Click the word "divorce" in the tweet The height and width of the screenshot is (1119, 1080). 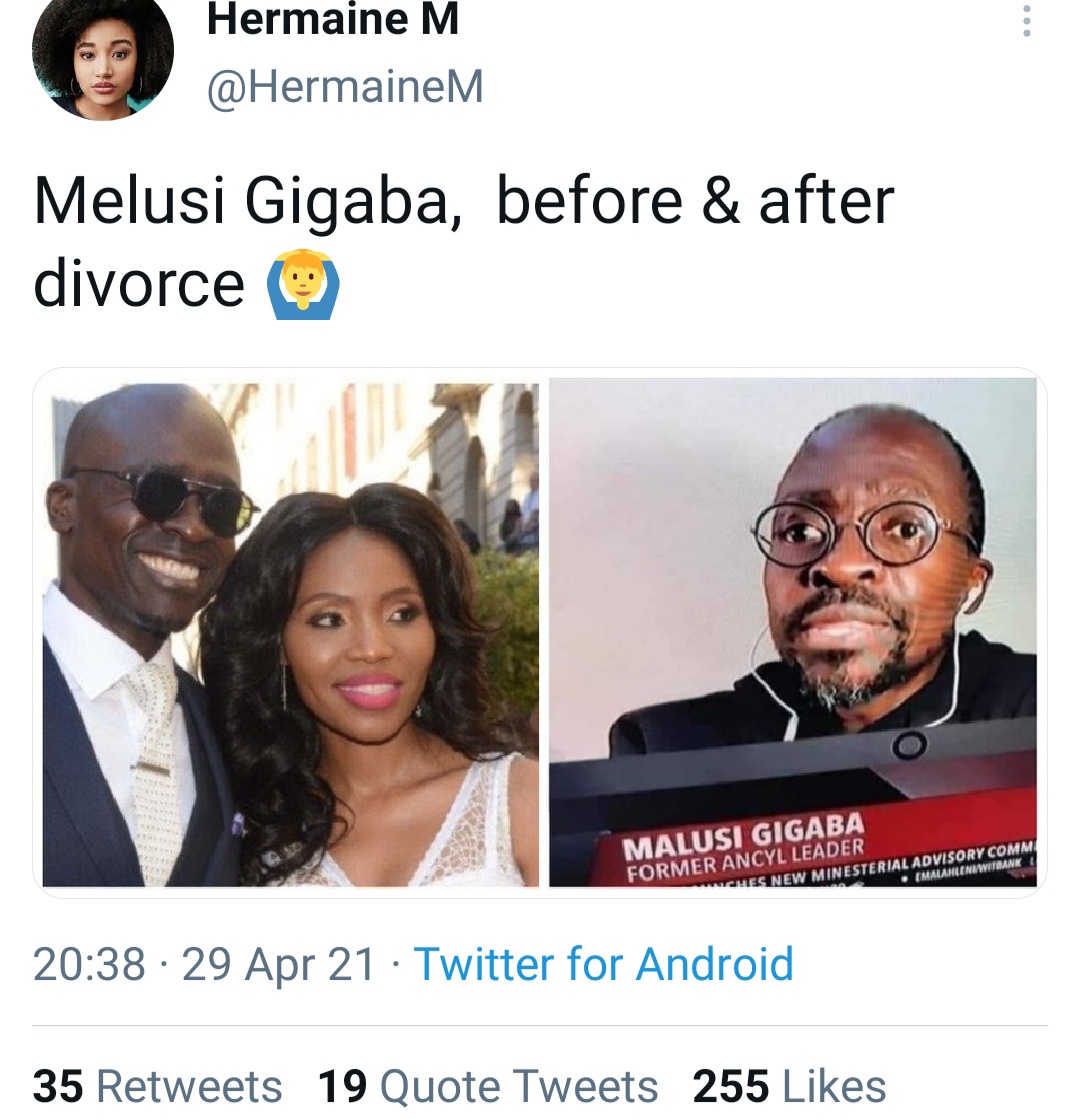point(139,283)
